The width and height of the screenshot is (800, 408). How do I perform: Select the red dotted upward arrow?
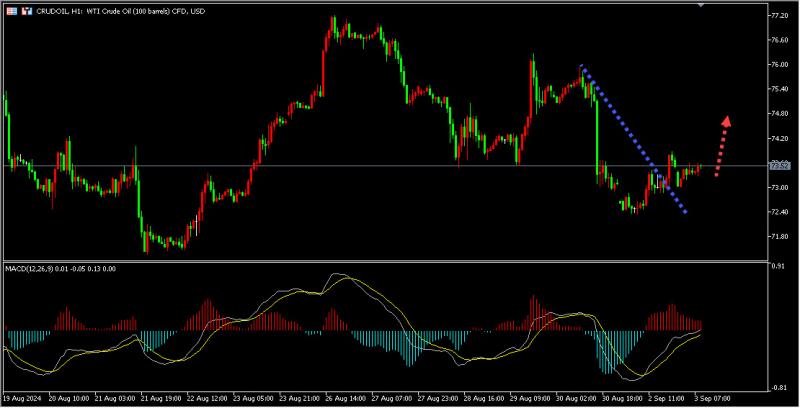(722, 147)
